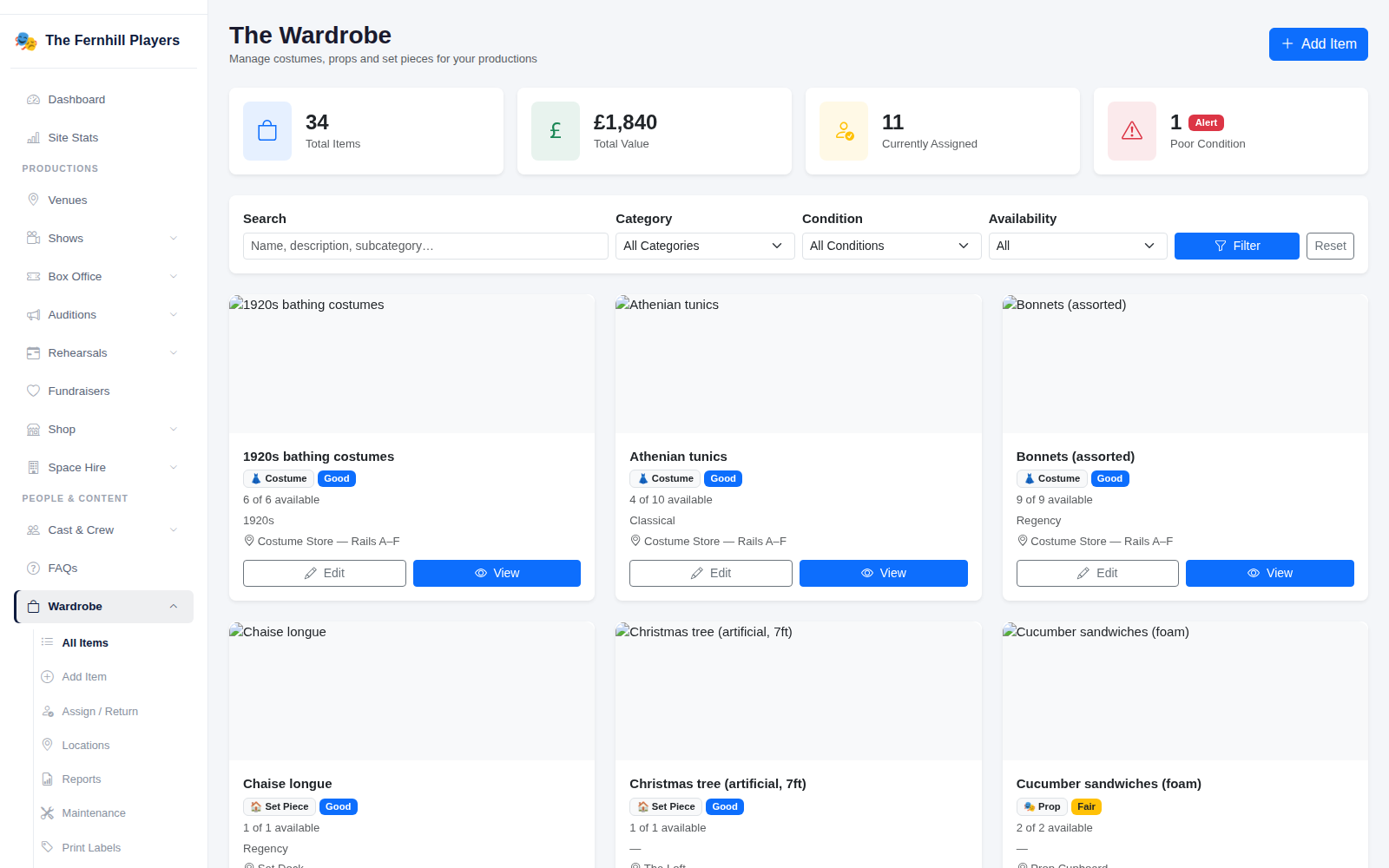Click the Fundraisers heart icon

pyautogui.click(x=33, y=391)
